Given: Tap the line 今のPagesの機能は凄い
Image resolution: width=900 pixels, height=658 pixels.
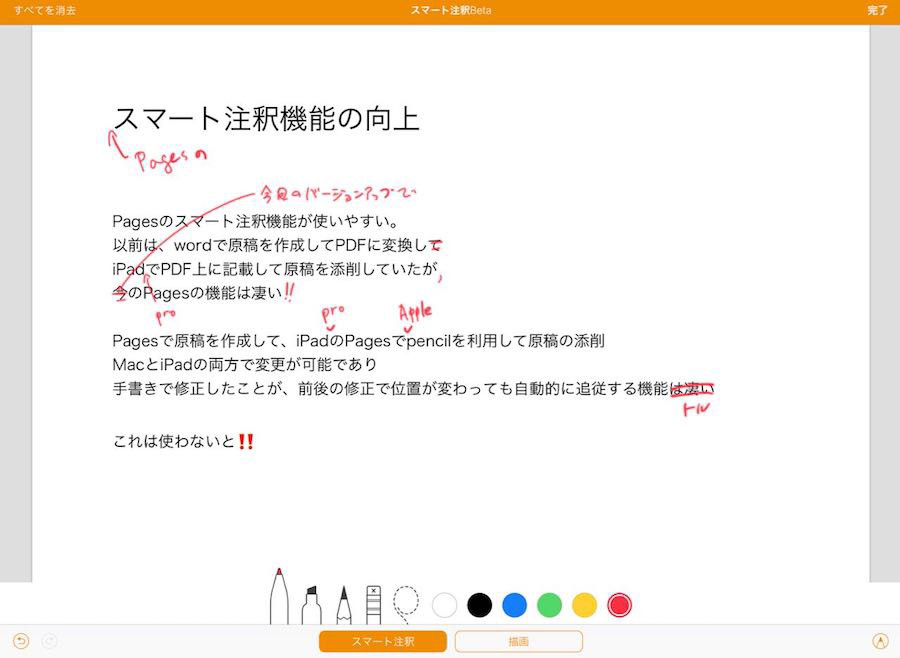Looking at the screenshot, I should tap(198, 293).
